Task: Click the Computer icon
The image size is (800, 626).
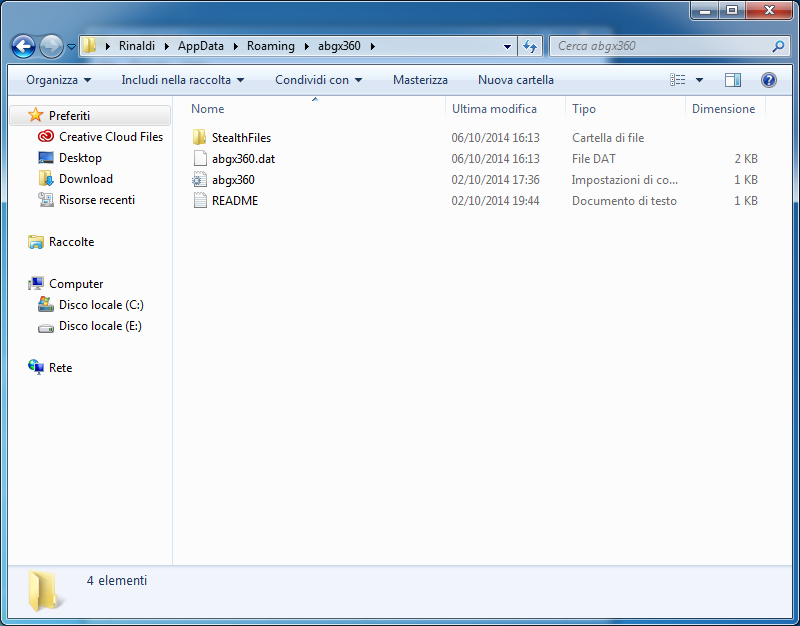Action: pos(36,283)
